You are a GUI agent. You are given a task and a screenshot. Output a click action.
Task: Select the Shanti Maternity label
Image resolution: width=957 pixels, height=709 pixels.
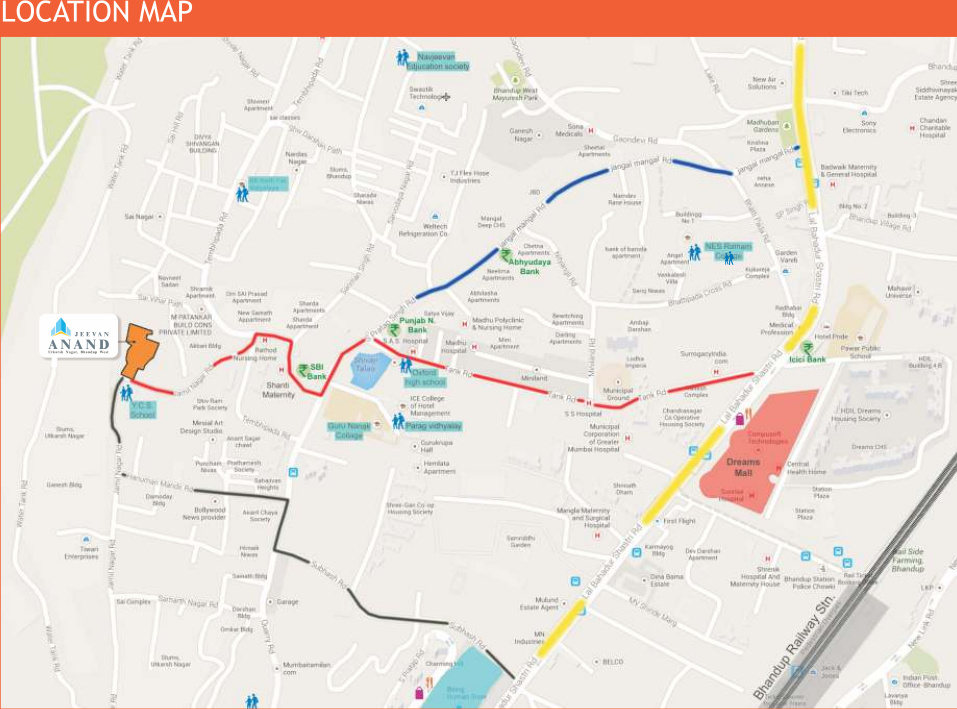(x=278, y=390)
